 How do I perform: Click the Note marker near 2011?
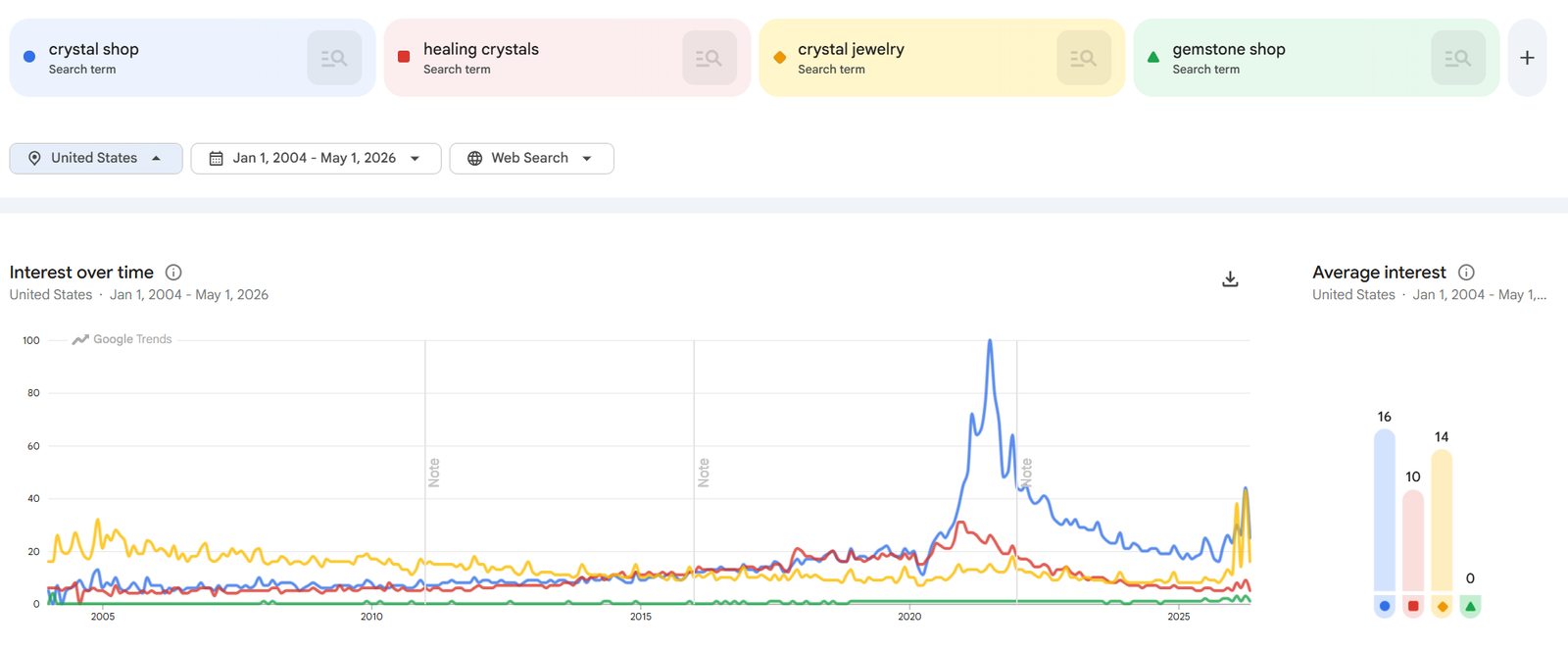pyautogui.click(x=434, y=473)
